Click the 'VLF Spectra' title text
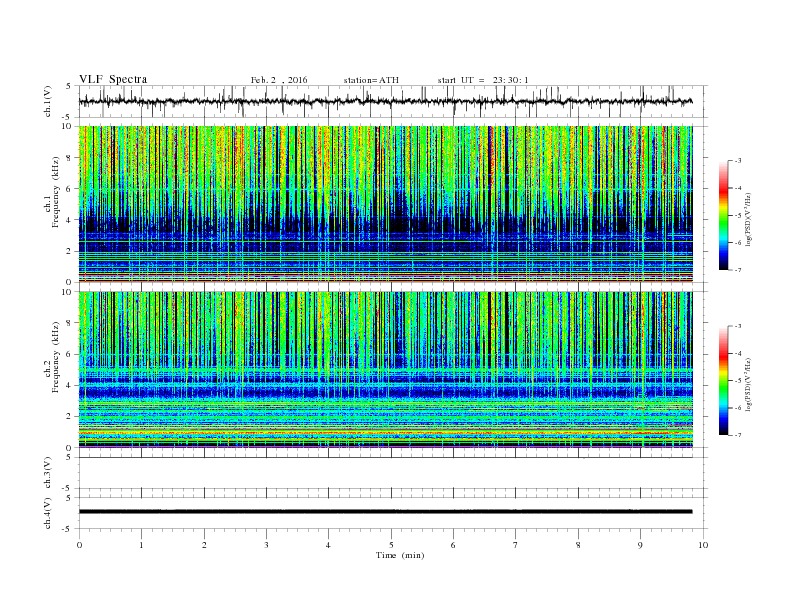This screenshot has width=792, height=612. tap(113, 79)
